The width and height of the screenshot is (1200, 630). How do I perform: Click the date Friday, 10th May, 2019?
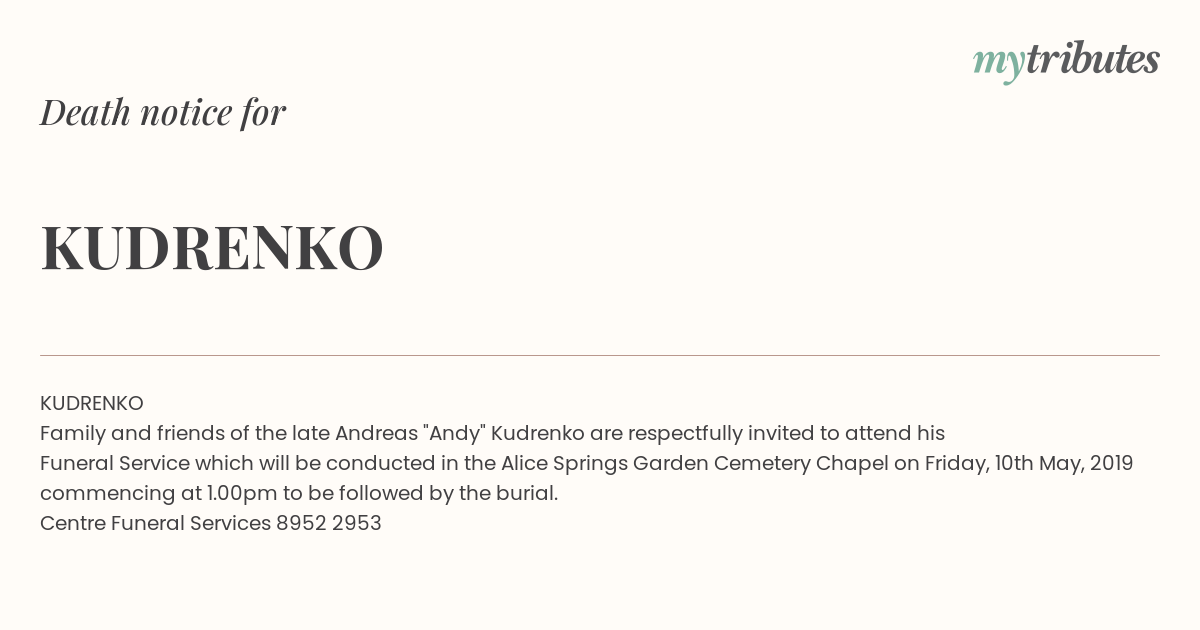click(1029, 463)
